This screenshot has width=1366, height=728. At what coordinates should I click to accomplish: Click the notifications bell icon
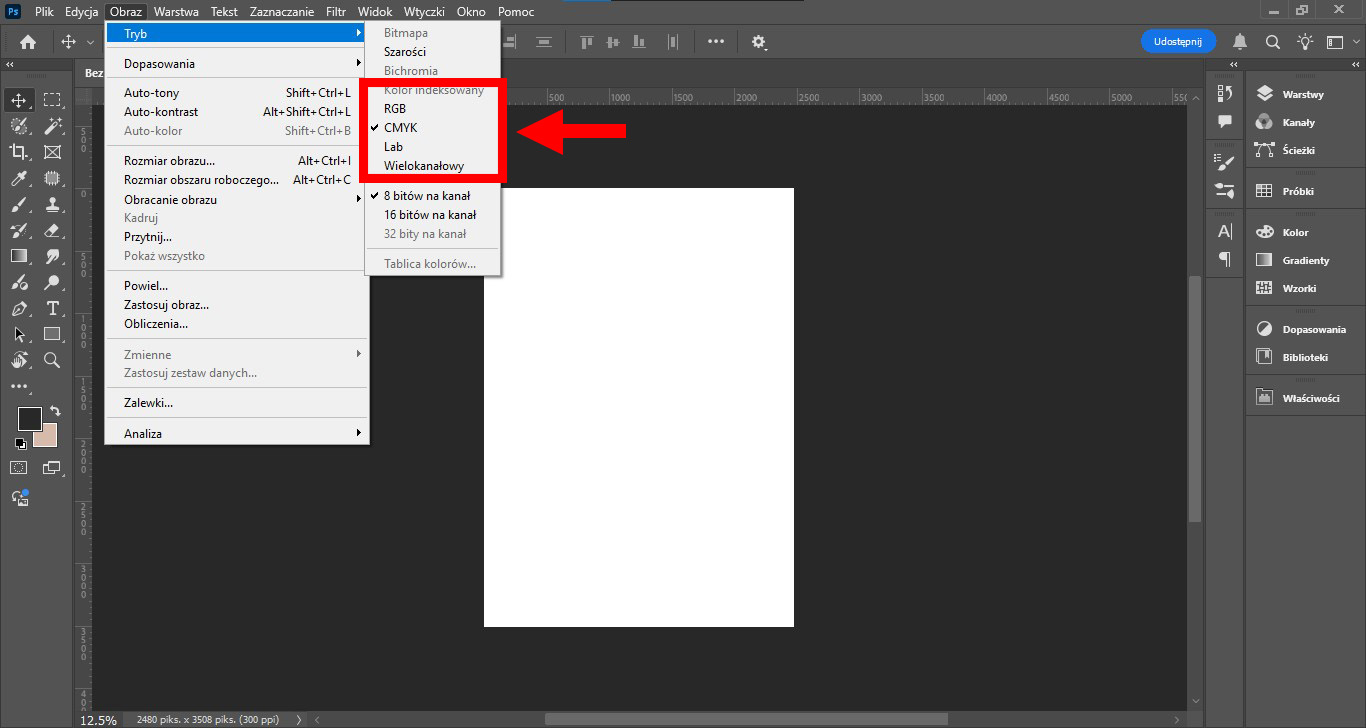click(x=1240, y=42)
